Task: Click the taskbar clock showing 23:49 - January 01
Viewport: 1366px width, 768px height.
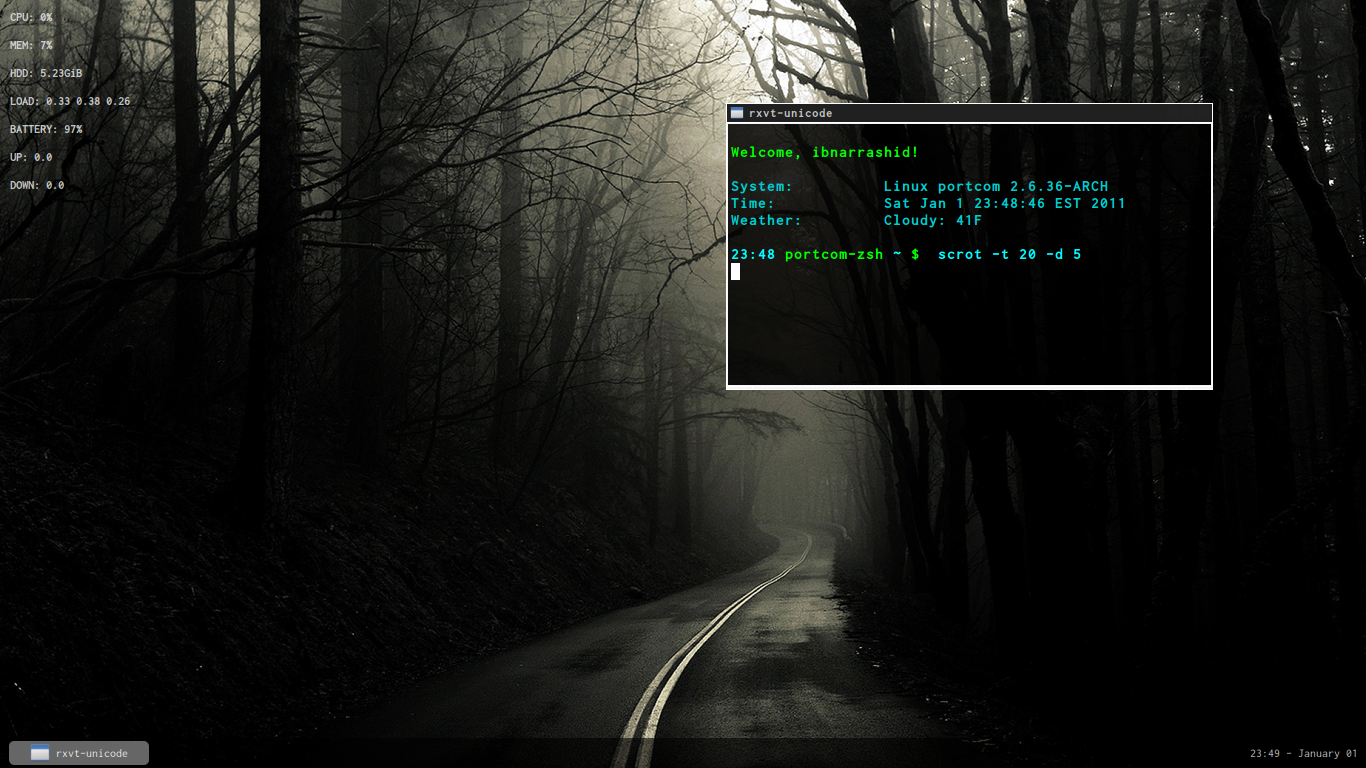Action: pyautogui.click(x=1303, y=753)
